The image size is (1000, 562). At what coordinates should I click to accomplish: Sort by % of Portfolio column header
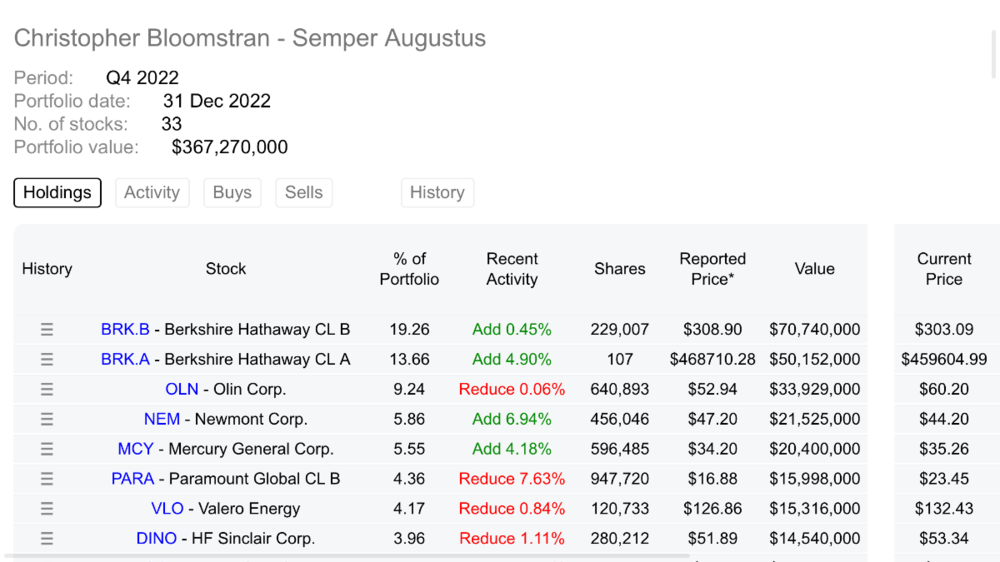(x=409, y=269)
